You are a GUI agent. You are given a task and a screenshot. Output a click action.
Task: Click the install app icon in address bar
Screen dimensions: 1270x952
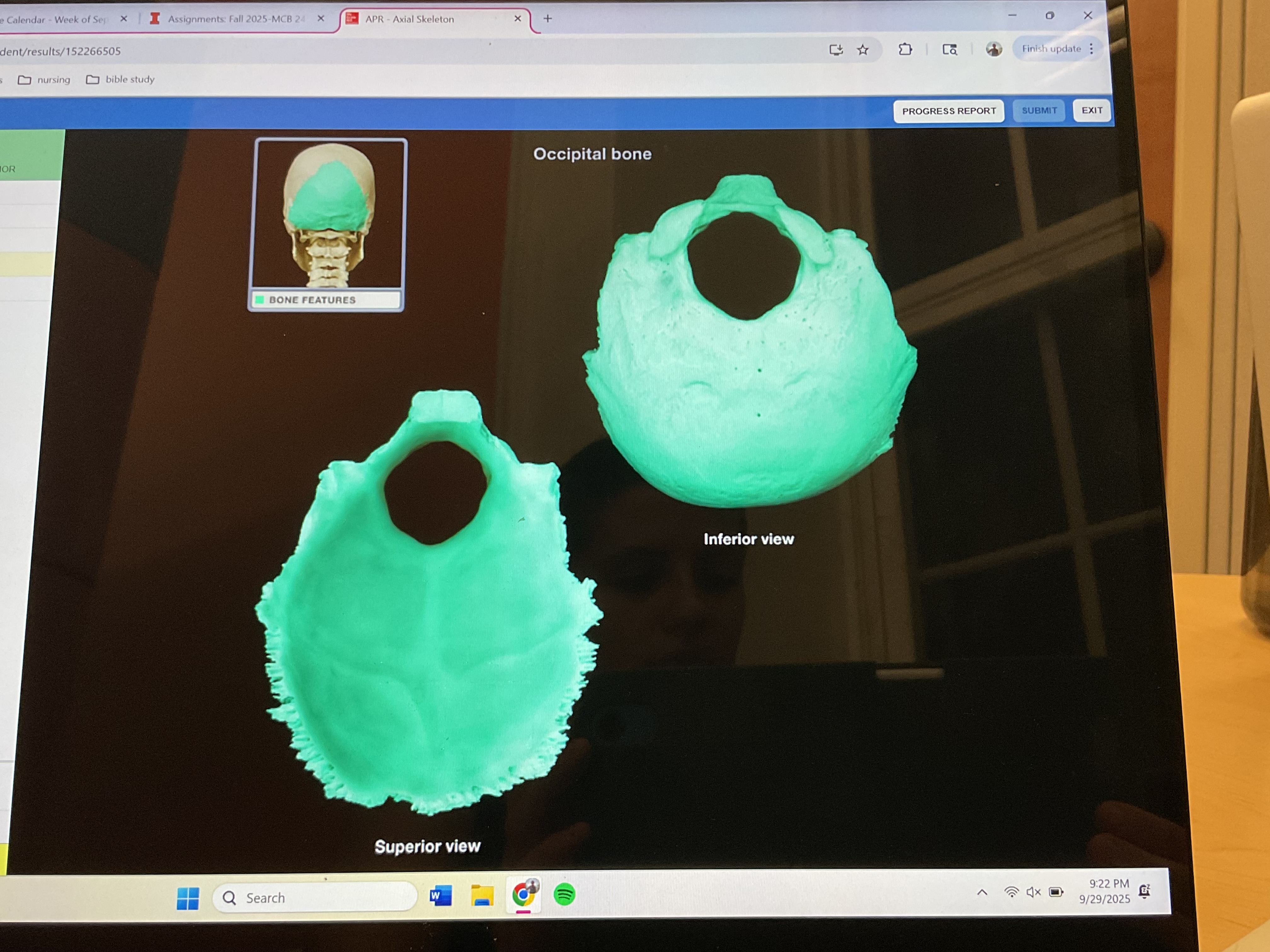pyautogui.click(x=836, y=50)
